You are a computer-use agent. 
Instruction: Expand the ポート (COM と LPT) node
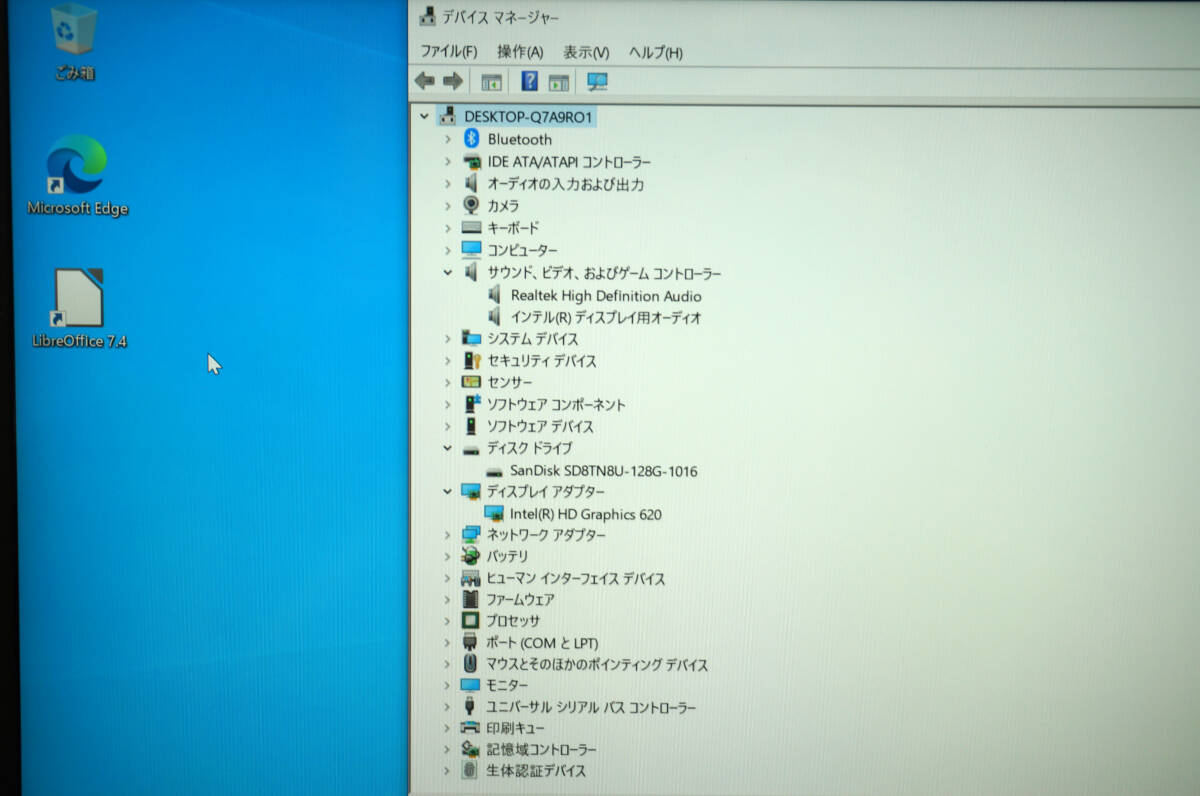pos(448,643)
